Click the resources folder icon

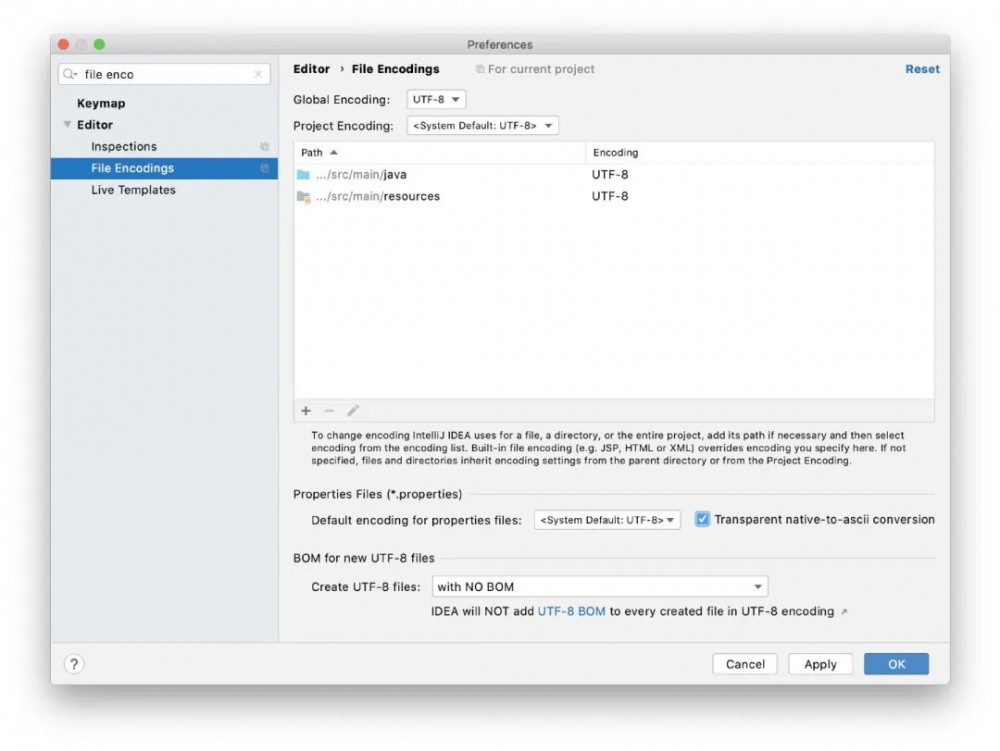point(304,197)
